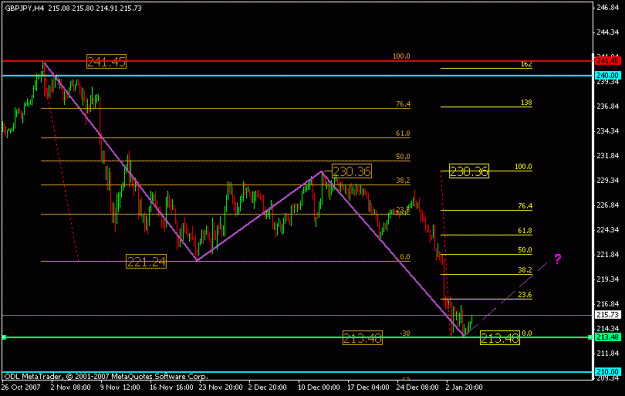Select the white 215.73 current price tag
This screenshot has height=396, width=625.
coord(607,315)
